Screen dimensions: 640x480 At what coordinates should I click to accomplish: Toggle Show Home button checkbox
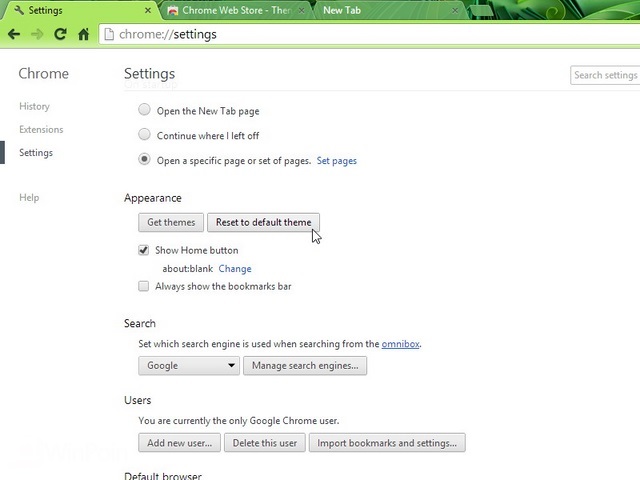[x=143, y=250]
